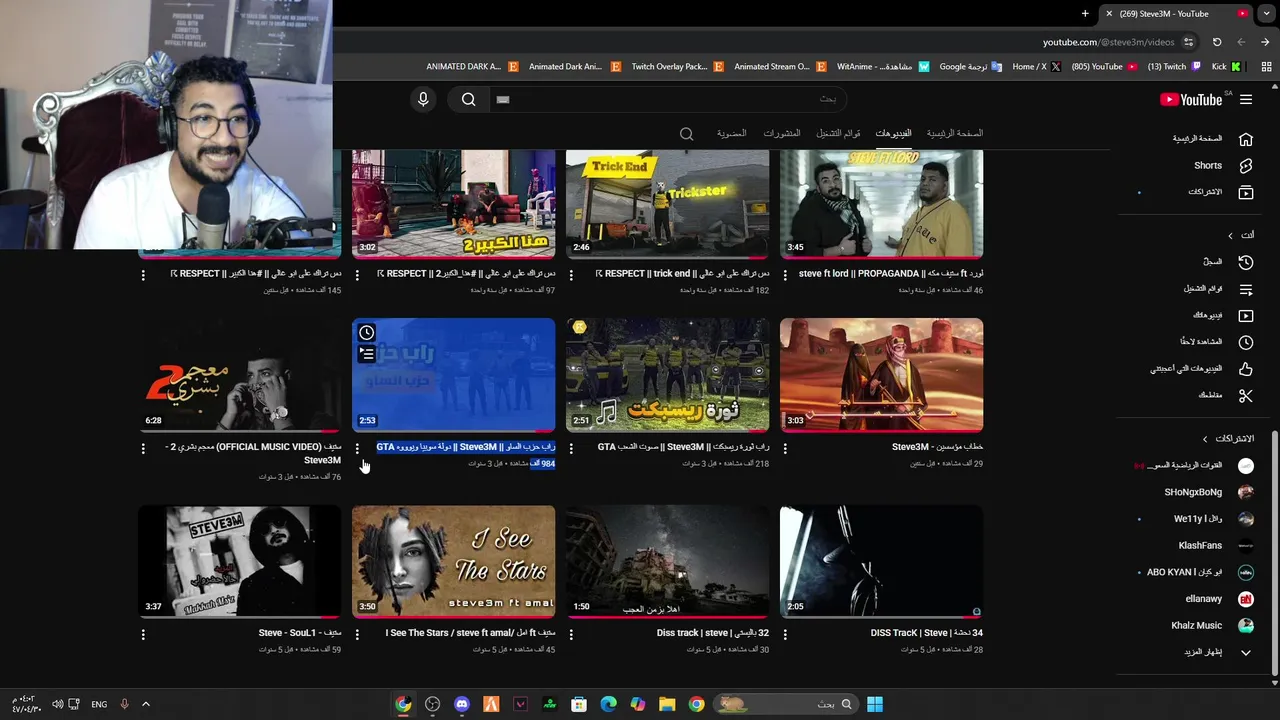1280x720 pixels.
Task: Open the home icon in the sidebar
Action: coord(1245,139)
